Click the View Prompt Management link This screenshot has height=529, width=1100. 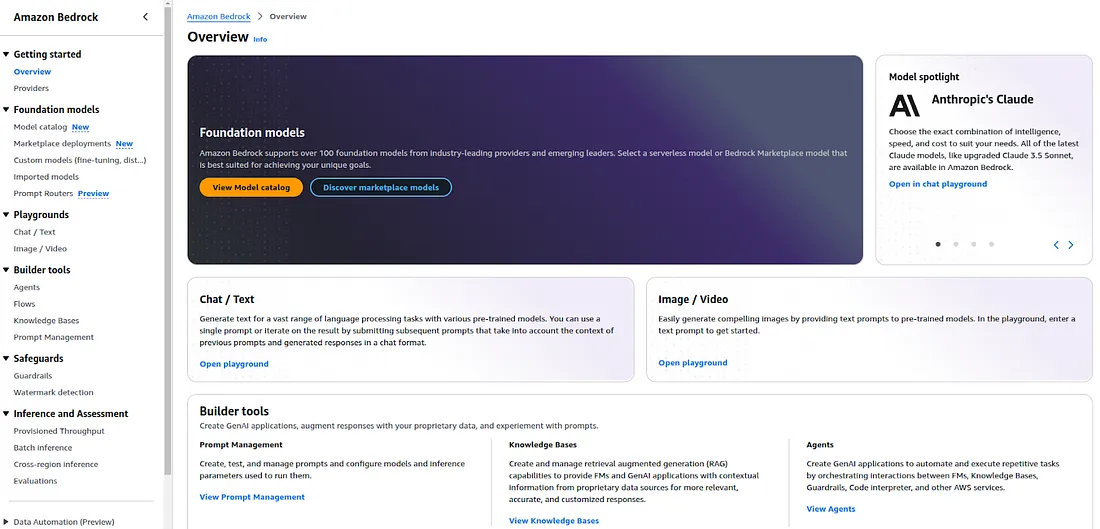(252, 497)
